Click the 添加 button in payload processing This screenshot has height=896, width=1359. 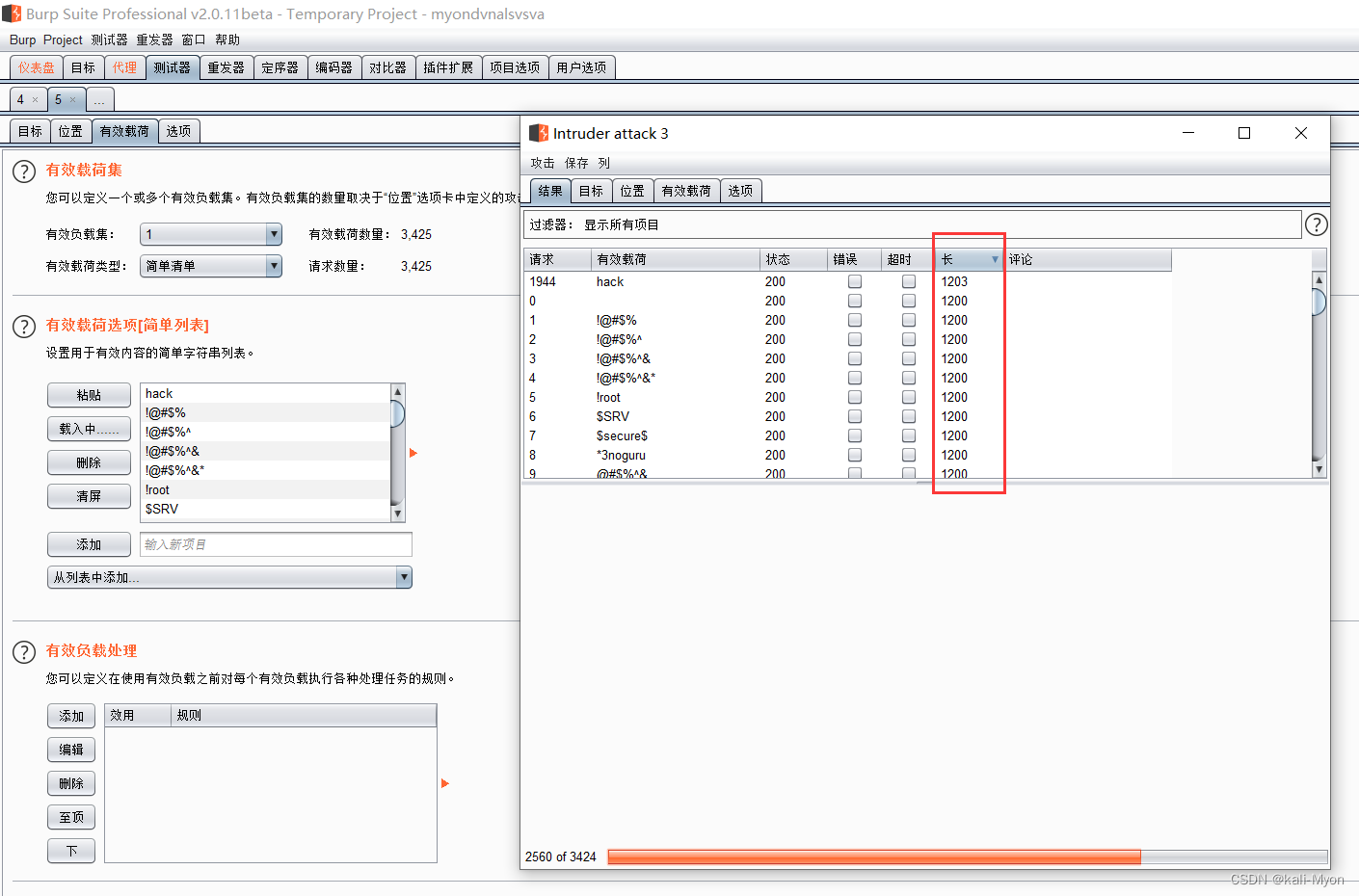[x=71, y=716]
